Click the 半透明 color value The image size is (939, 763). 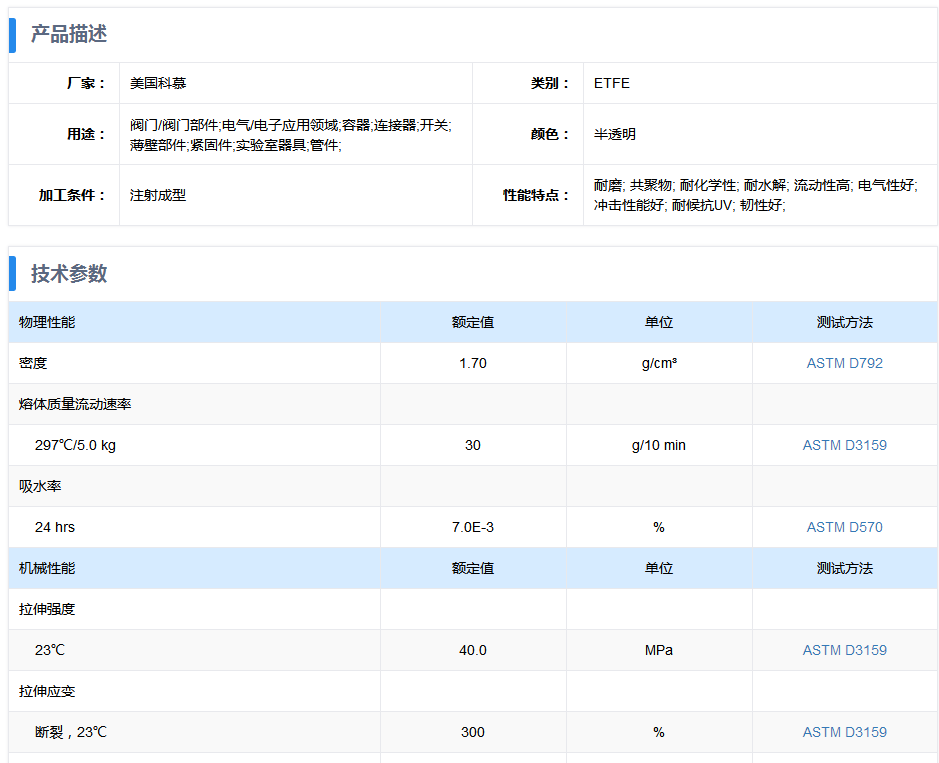click(615, 134)
